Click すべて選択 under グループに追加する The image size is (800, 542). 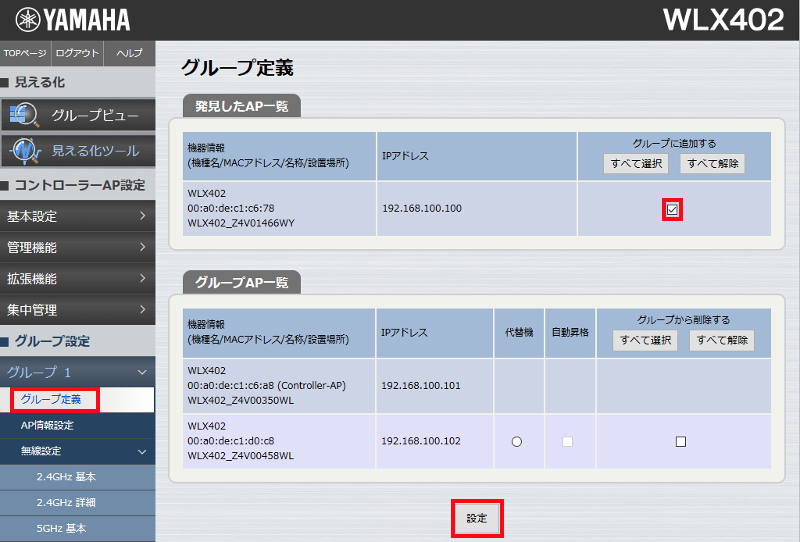[635, 163]
